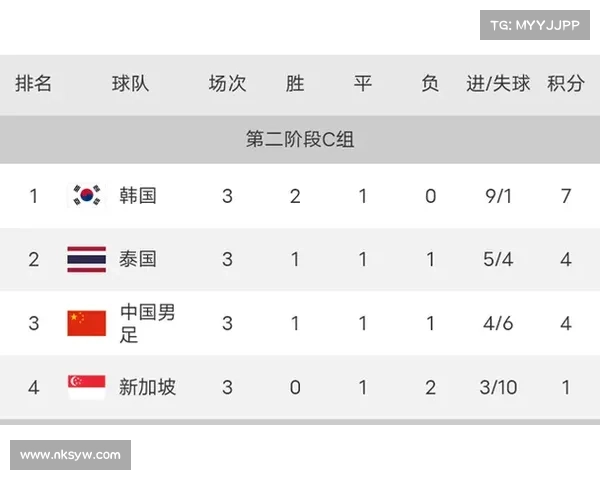600x480 pixels.
Task: Open the www.nksyw.com link
Action: [71, 455]
